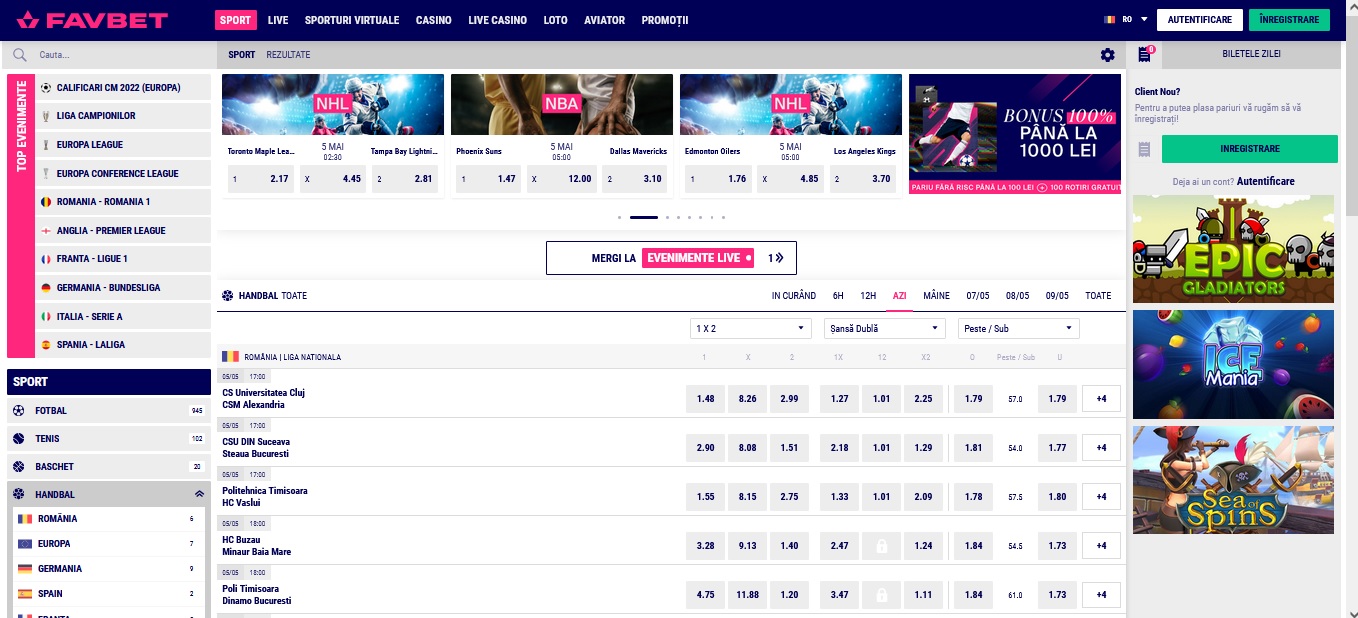Image resolution: width=1358 pixels, height=618 pixels.
Task: Open the Șansă Dublă dropdown
Action: pyautogui.click(x=885, y=328)
